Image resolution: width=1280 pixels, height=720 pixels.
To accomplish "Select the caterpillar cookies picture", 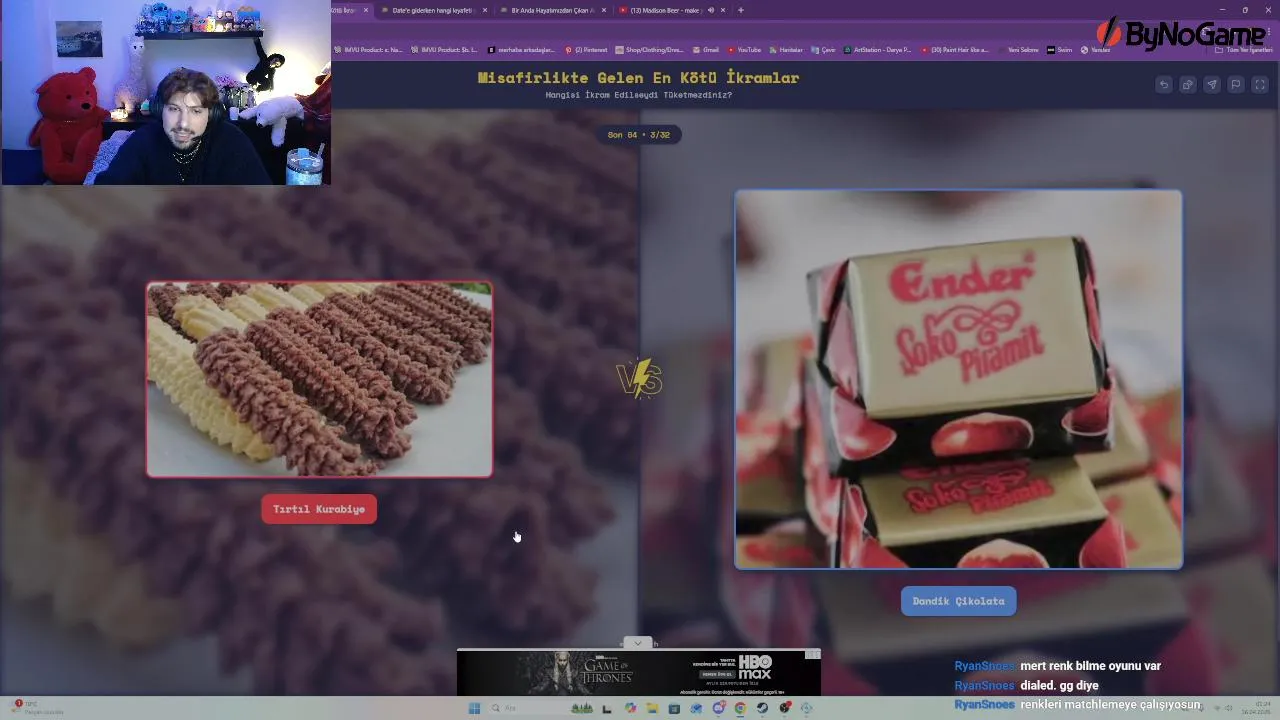I will click(319, 380).
